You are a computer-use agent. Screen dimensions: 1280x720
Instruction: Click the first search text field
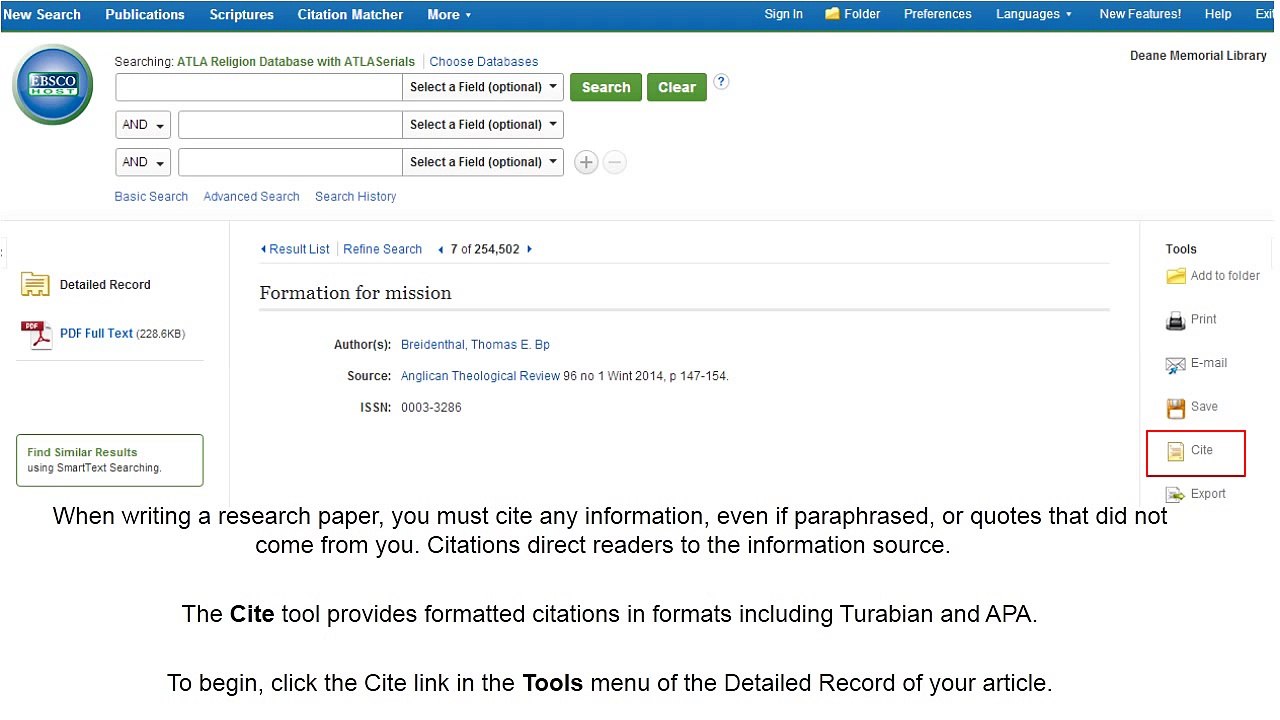pyautogui.click(x=259, y=87)
